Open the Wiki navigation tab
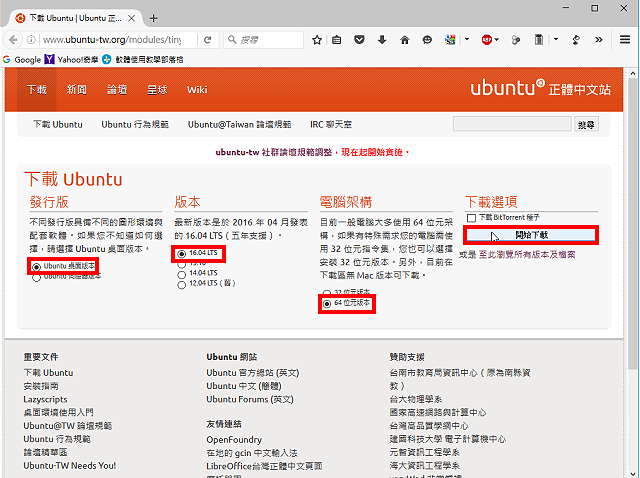Image resolution: width=640 pixels, height=478 pixels. [x=197, y=89]
